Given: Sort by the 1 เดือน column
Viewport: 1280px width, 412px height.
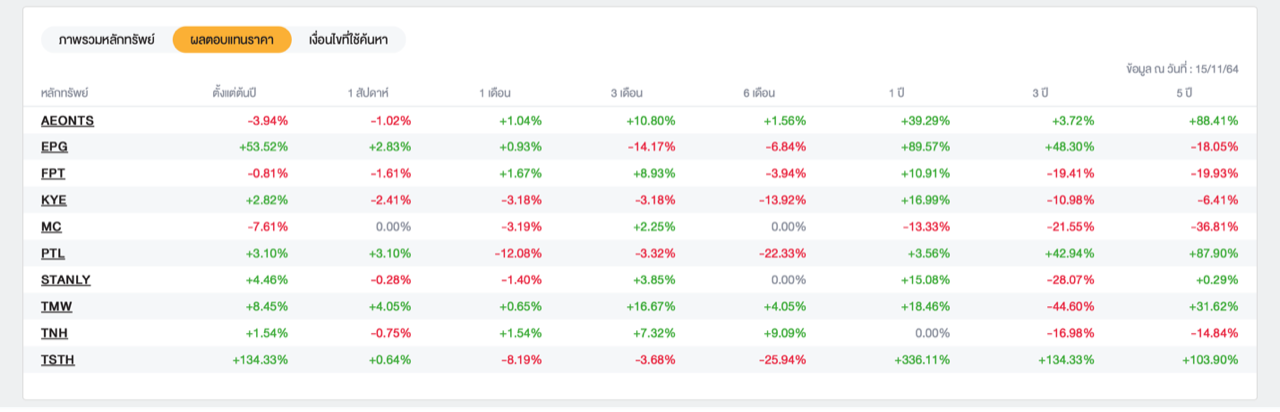Looking at the screenshot, I should click(x=495, y=93).
